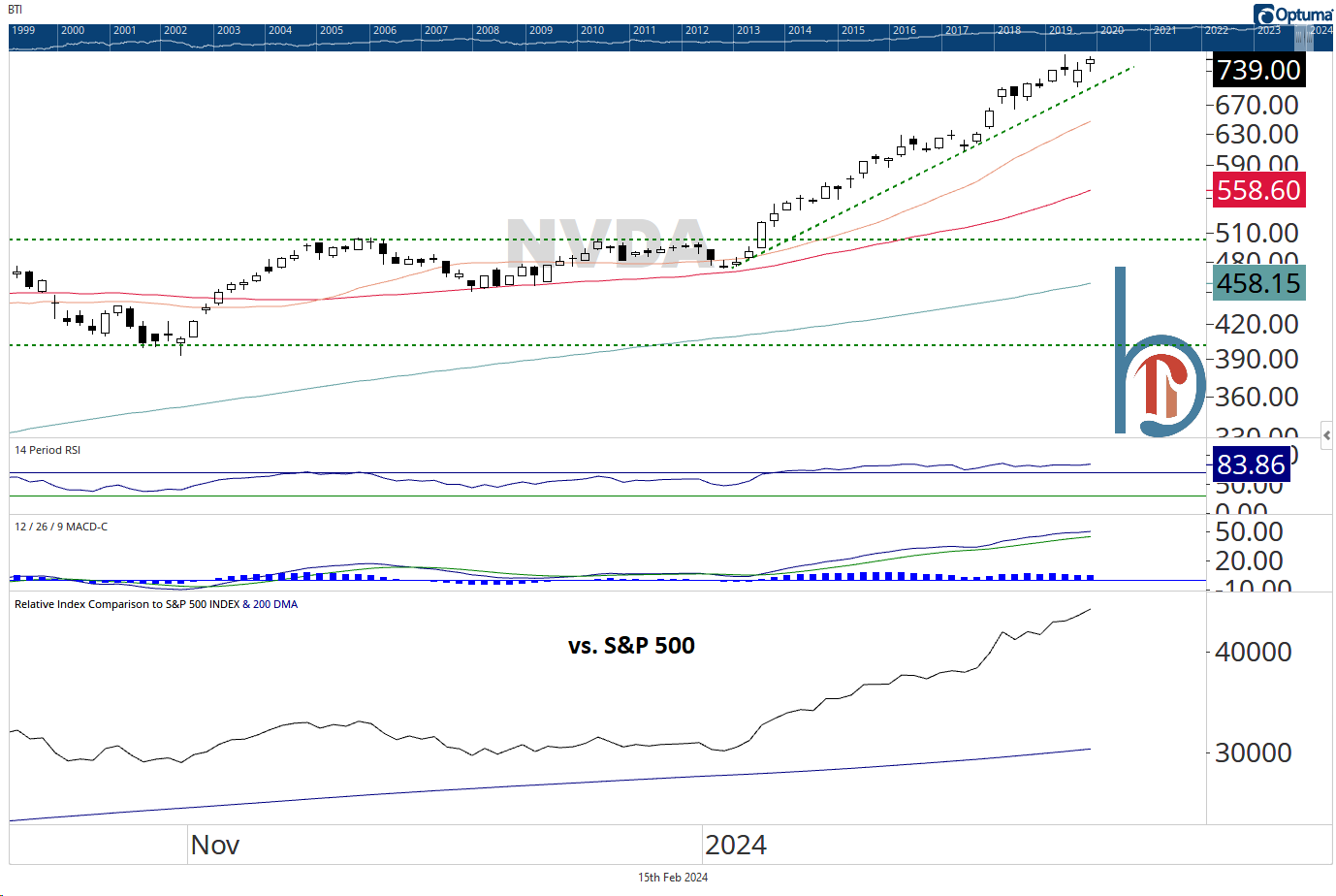Jump to 2014 on the overview timeline
Screen dimensions: 1336x896
800,30
